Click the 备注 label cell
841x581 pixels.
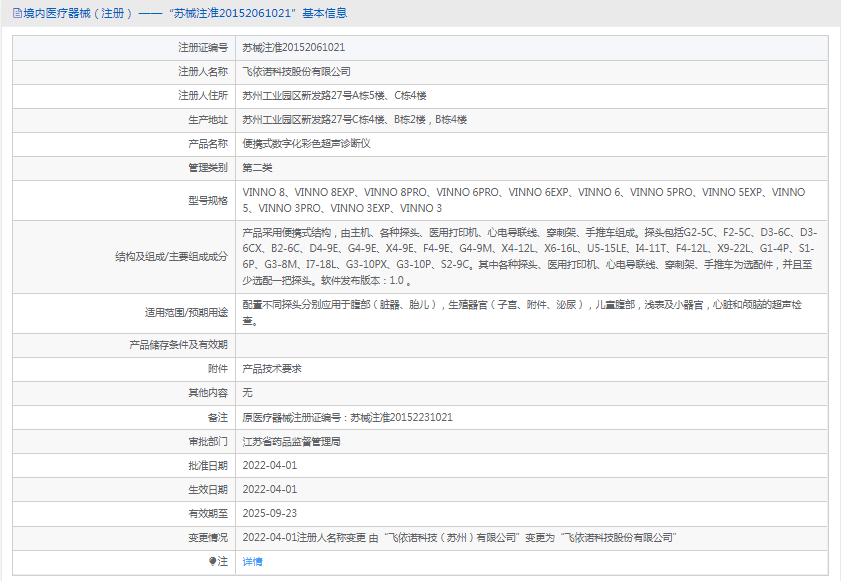point(124,417)
